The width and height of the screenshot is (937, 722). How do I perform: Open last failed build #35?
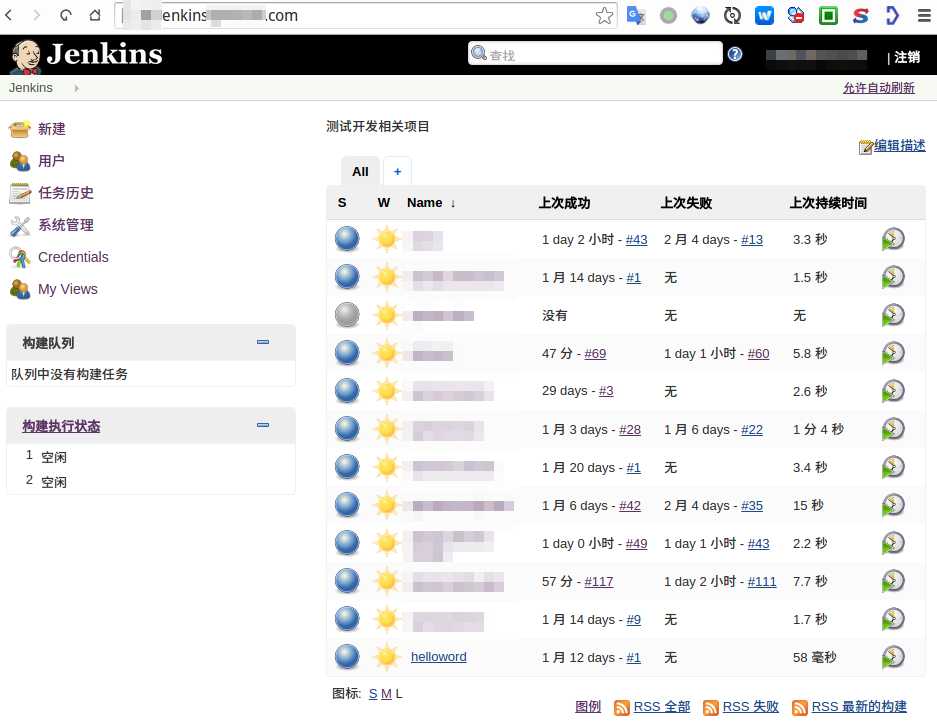[x=752, y=506]
